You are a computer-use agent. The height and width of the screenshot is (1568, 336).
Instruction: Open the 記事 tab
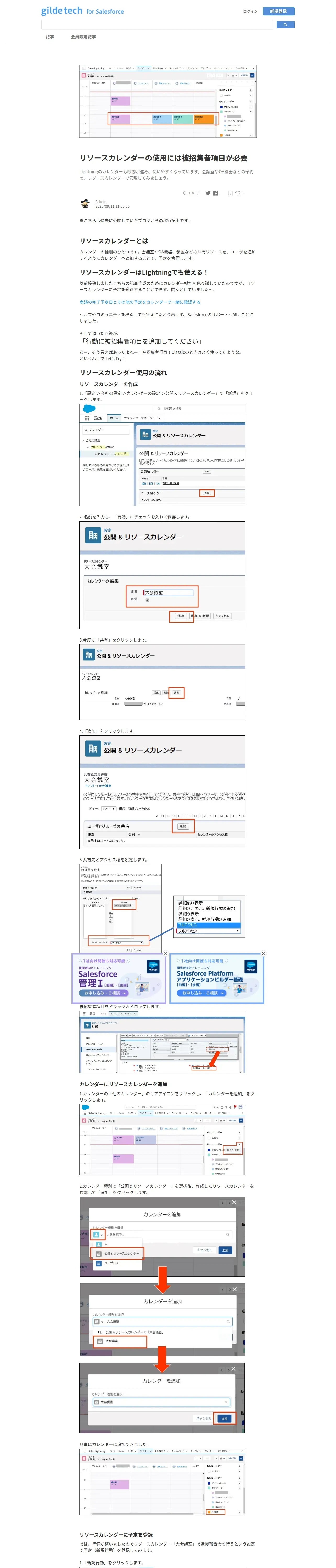click(50, 37)
